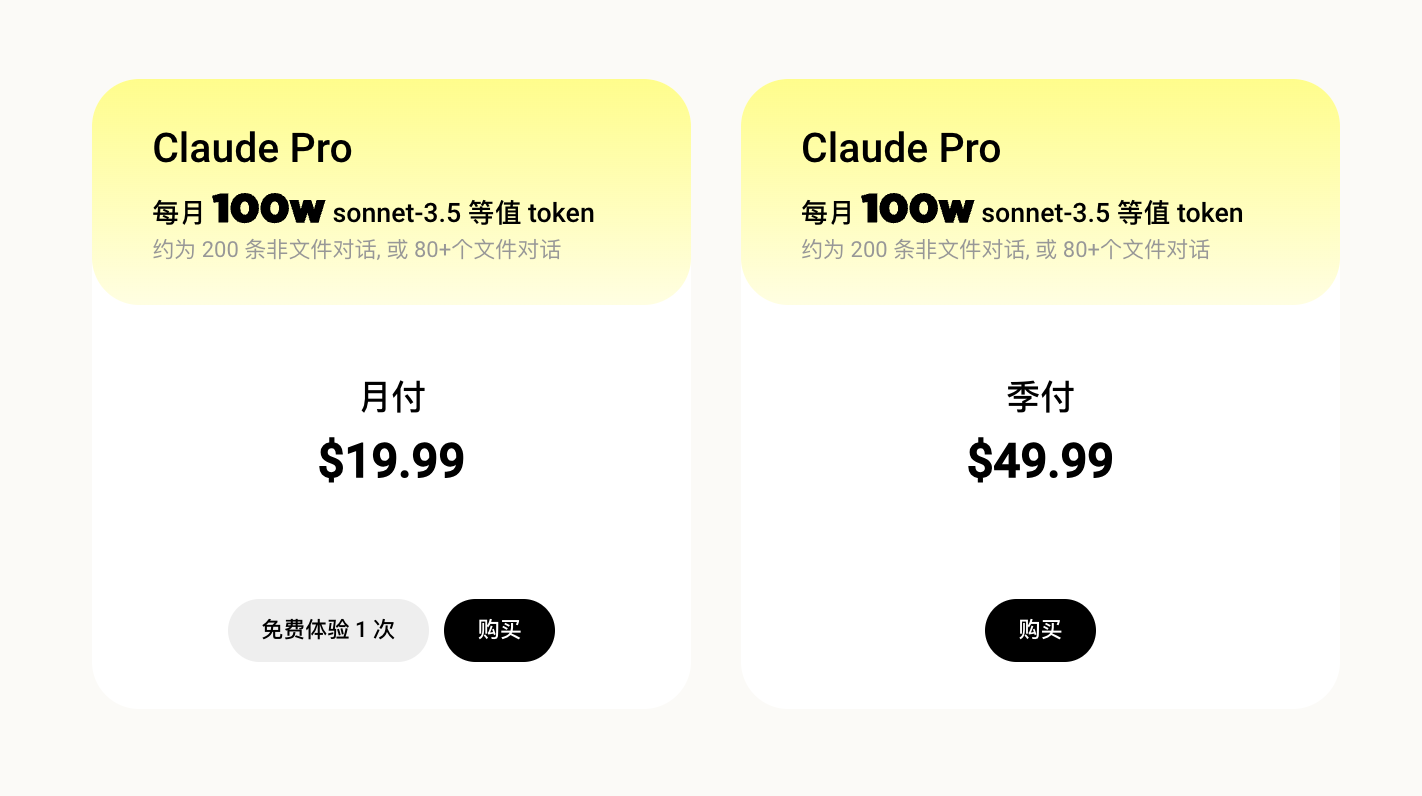Click bold 100w text in the monthly card
The width and height of the screenshot is (1422, 796).
(x=268, y=210)
